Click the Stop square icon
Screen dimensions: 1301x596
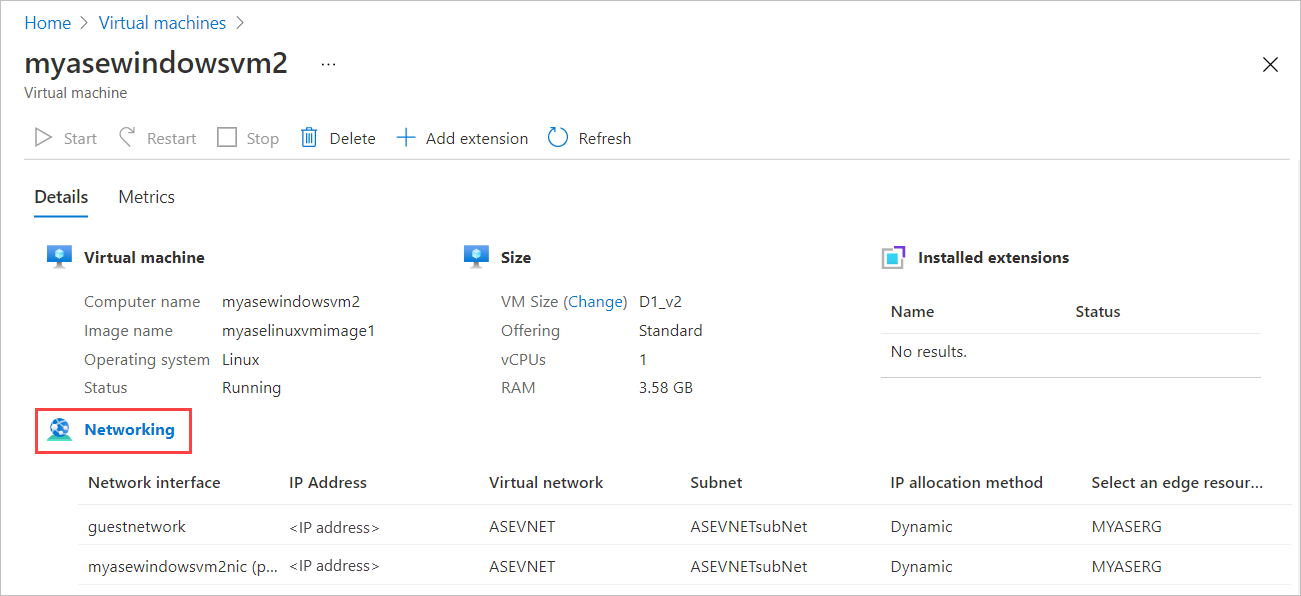click(x=227, y=138)
